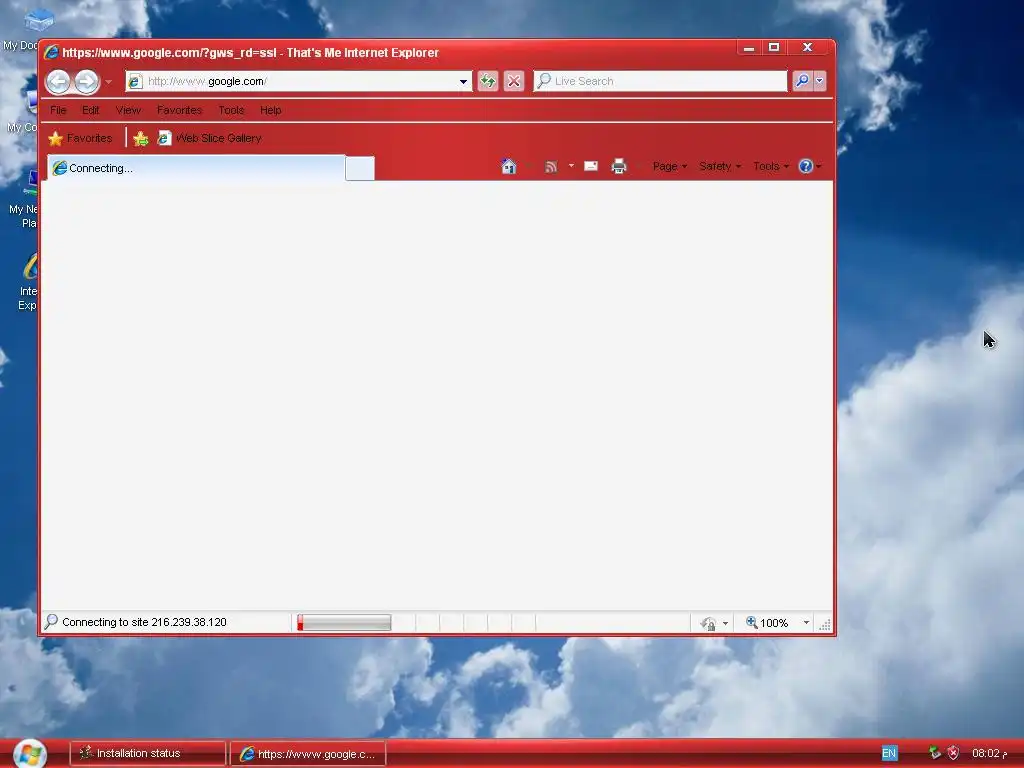1024x768 pixels.
Task: Select the Connecting... tab
Action: [x=196, y=168]
